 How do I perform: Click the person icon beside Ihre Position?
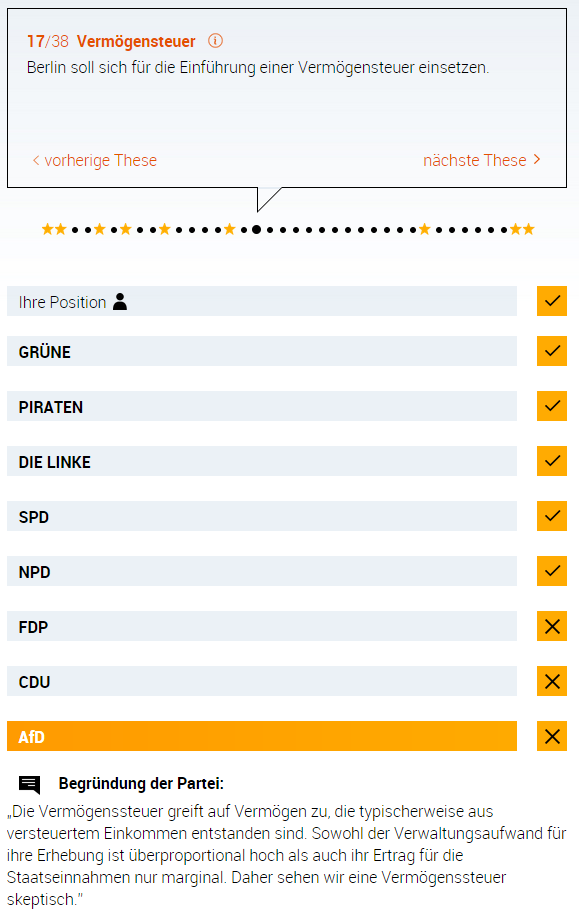click(120, 302)
